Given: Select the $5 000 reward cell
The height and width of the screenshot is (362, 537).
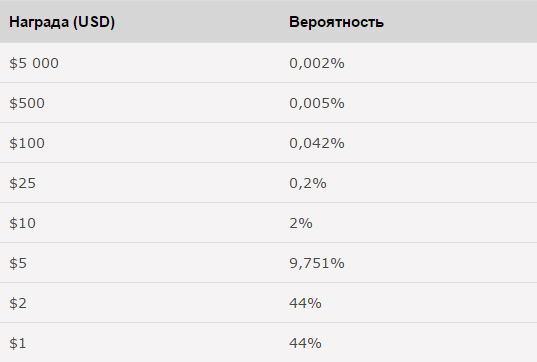Looking at the screenshot, I should coord(34,63).
